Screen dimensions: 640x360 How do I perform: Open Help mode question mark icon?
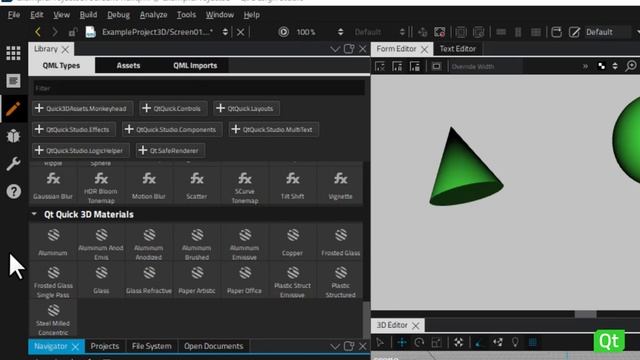pos(13,191)
